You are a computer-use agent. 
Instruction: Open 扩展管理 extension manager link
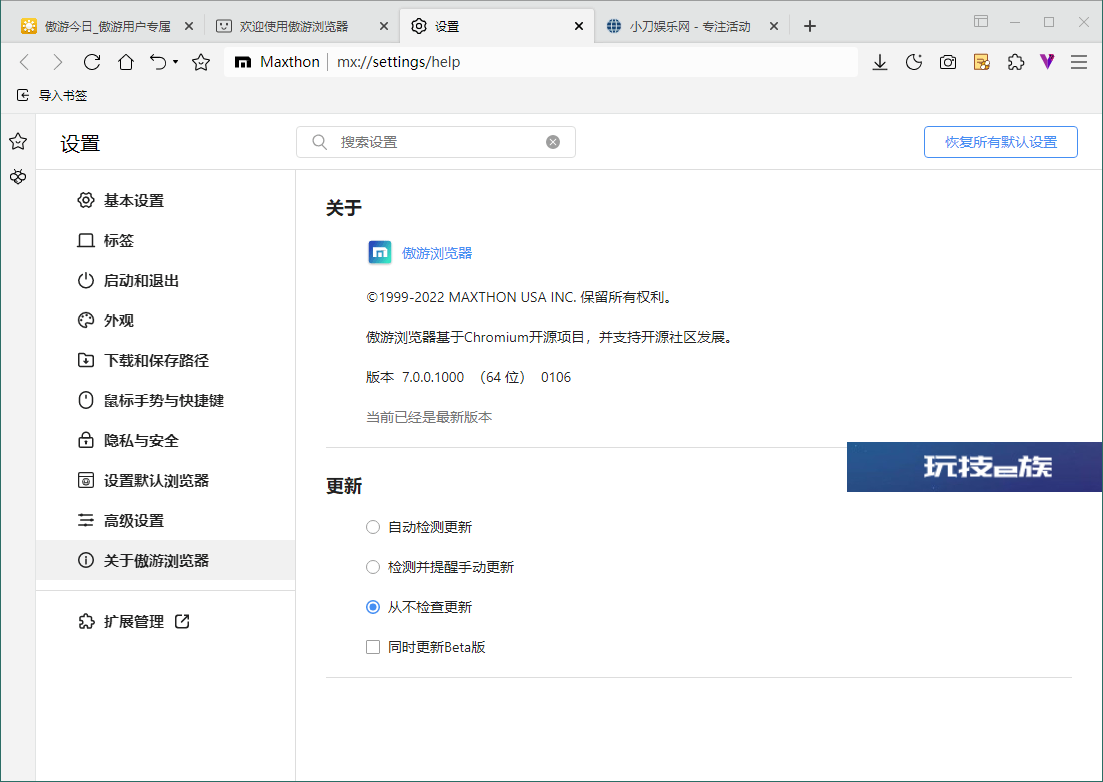pyautogui.click(x=134, y=622)
